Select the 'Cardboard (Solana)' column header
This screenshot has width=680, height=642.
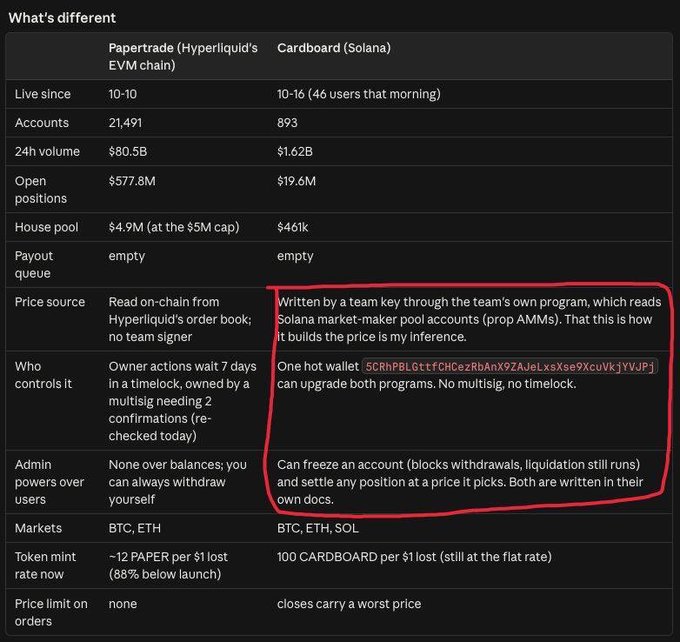(x=334, y=48)
